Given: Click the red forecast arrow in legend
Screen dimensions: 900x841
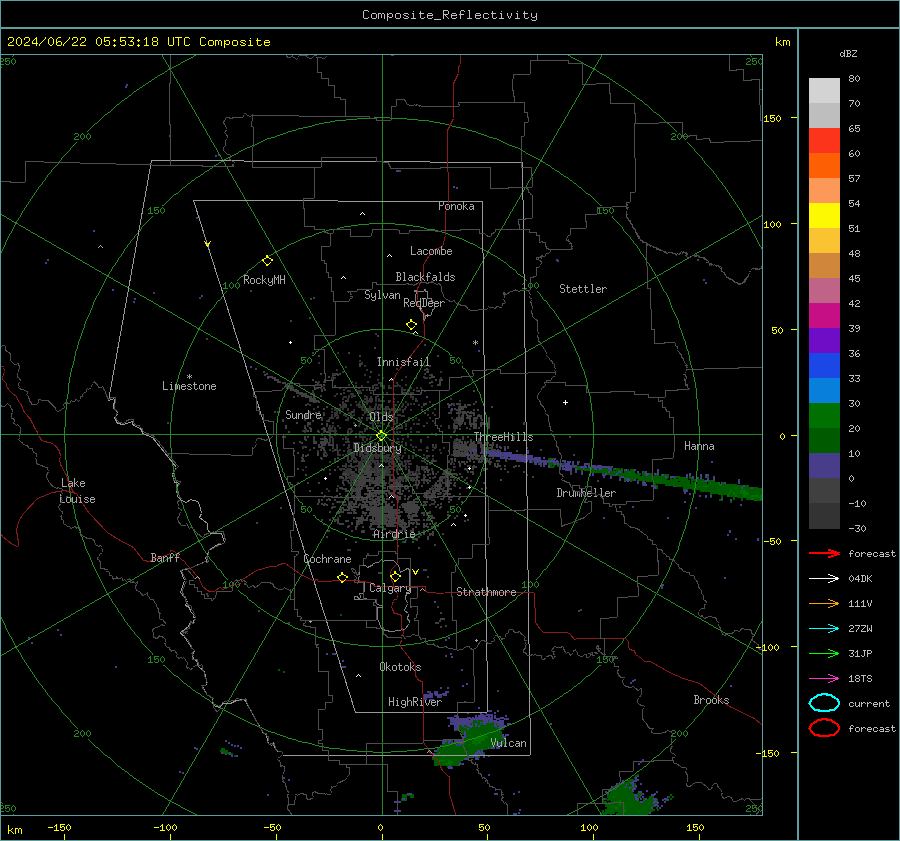Looking at the screenshot, I should coord(824,553).
